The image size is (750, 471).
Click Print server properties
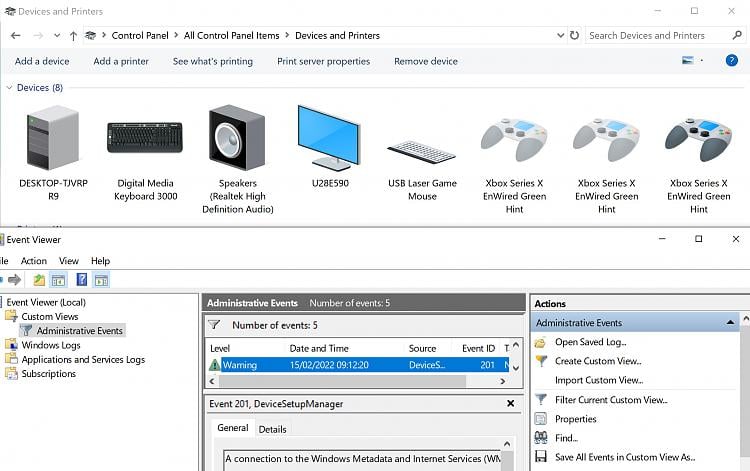coord(323,61)
